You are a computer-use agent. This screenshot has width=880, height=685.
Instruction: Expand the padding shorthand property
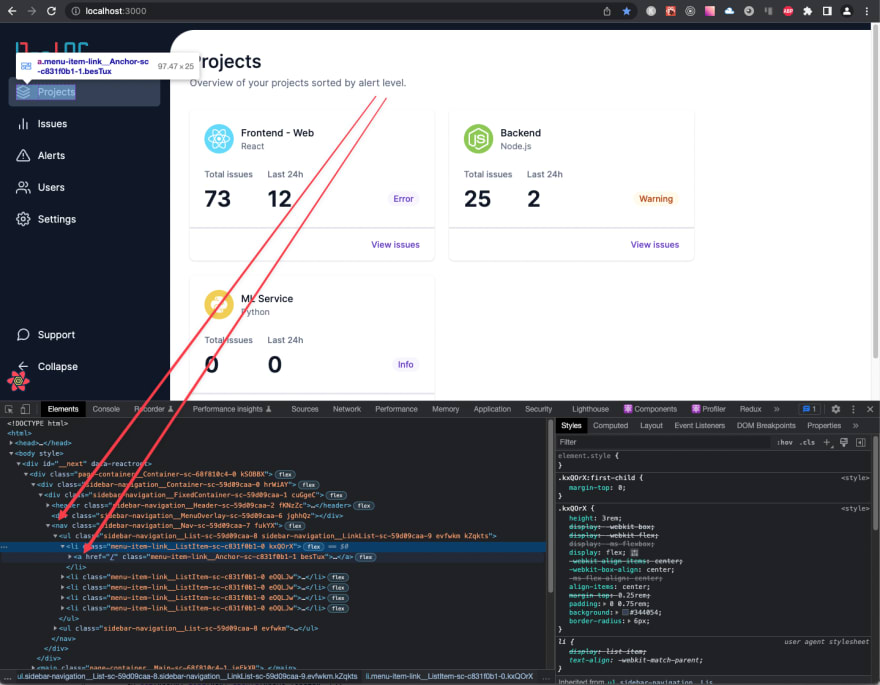pos(604,604)
